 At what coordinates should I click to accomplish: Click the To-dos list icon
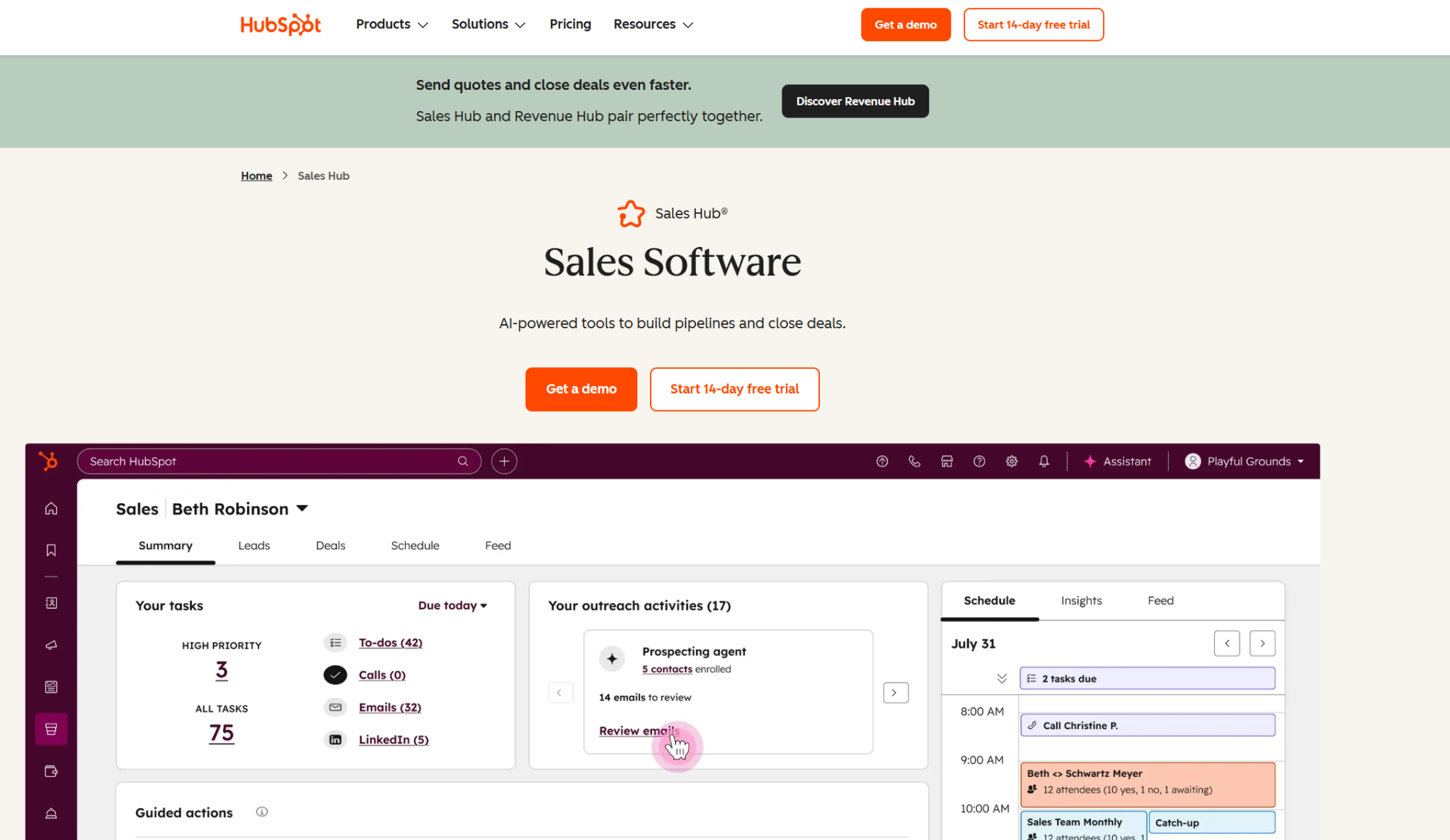[336, 643]
